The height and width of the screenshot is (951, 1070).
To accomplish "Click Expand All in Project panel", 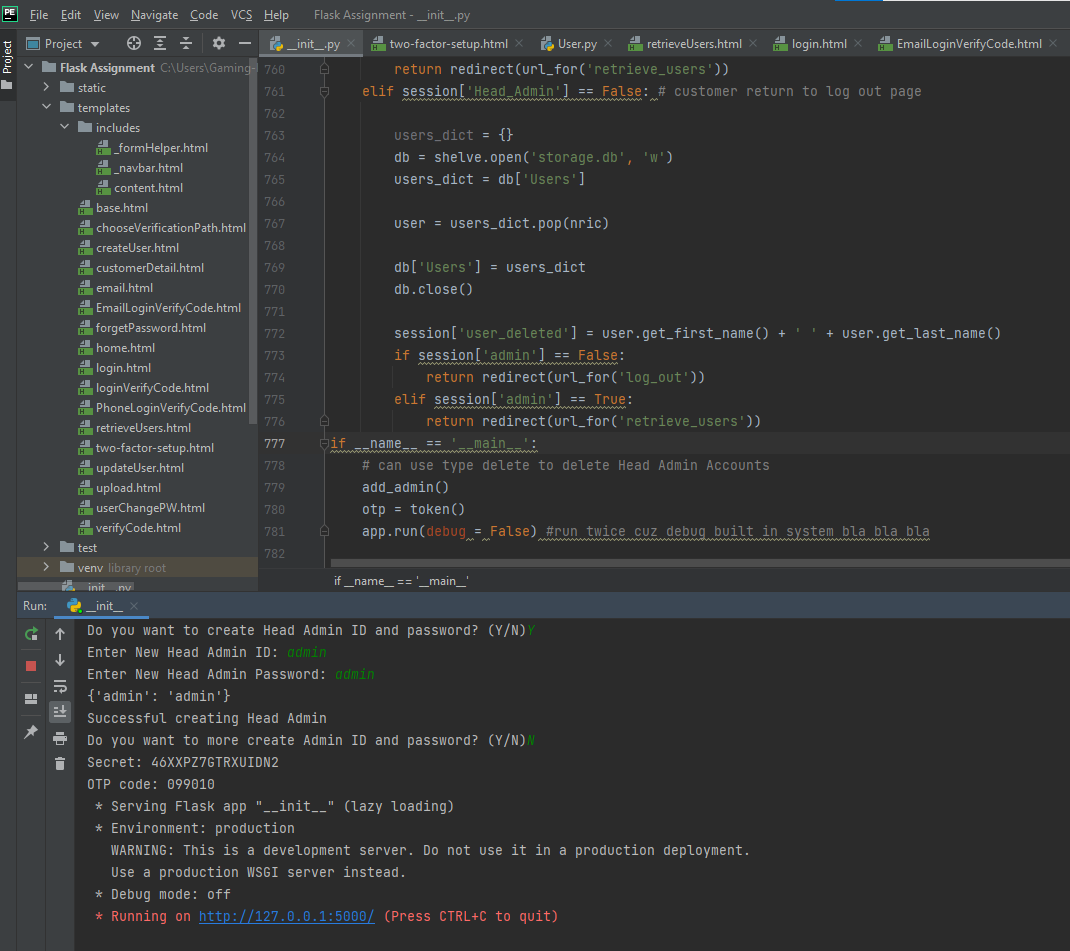I will click(x=160, y=44).
